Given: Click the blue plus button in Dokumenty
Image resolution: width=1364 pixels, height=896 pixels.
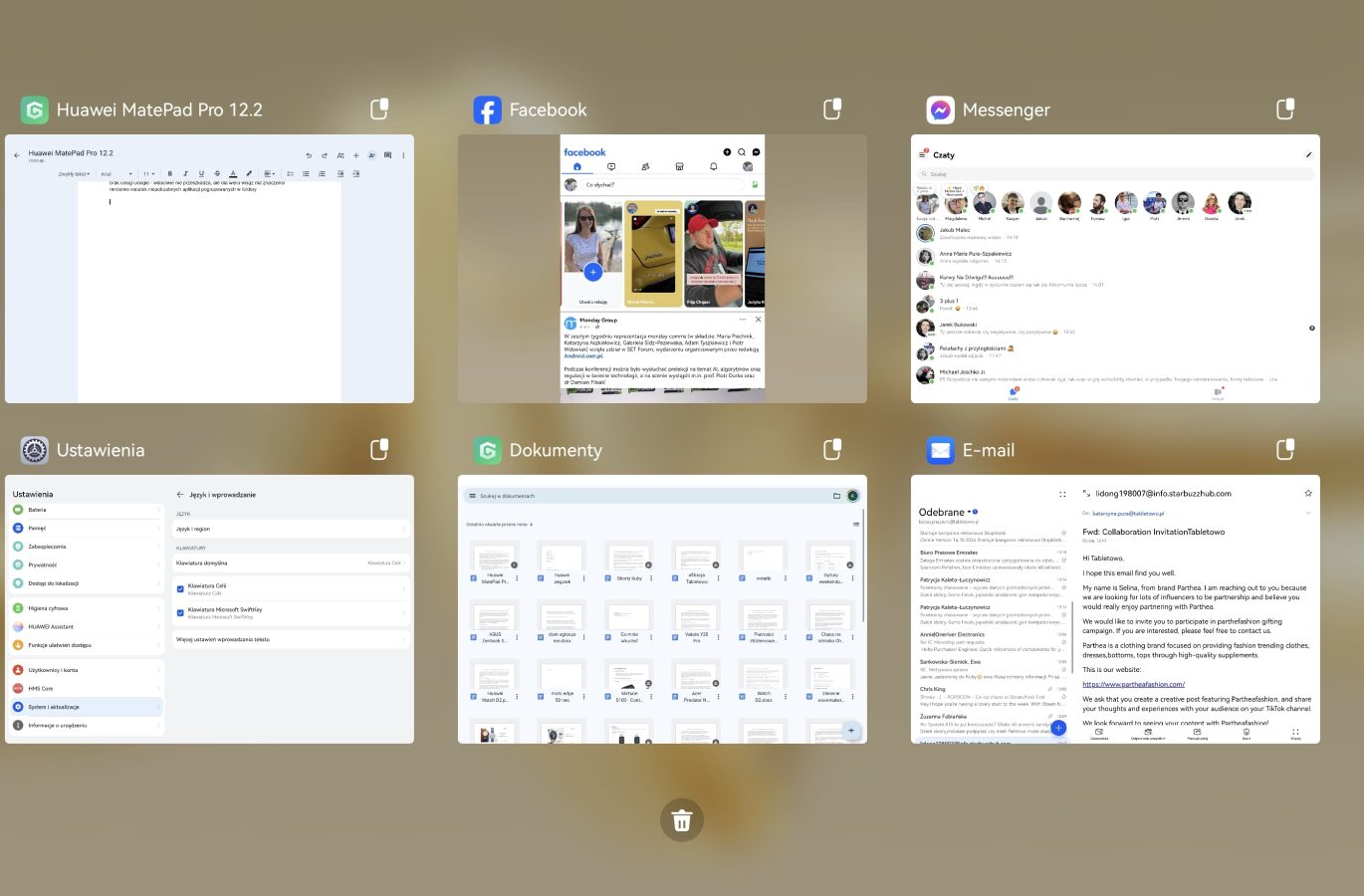Looking at the screenshot, I should pos(851,731).
